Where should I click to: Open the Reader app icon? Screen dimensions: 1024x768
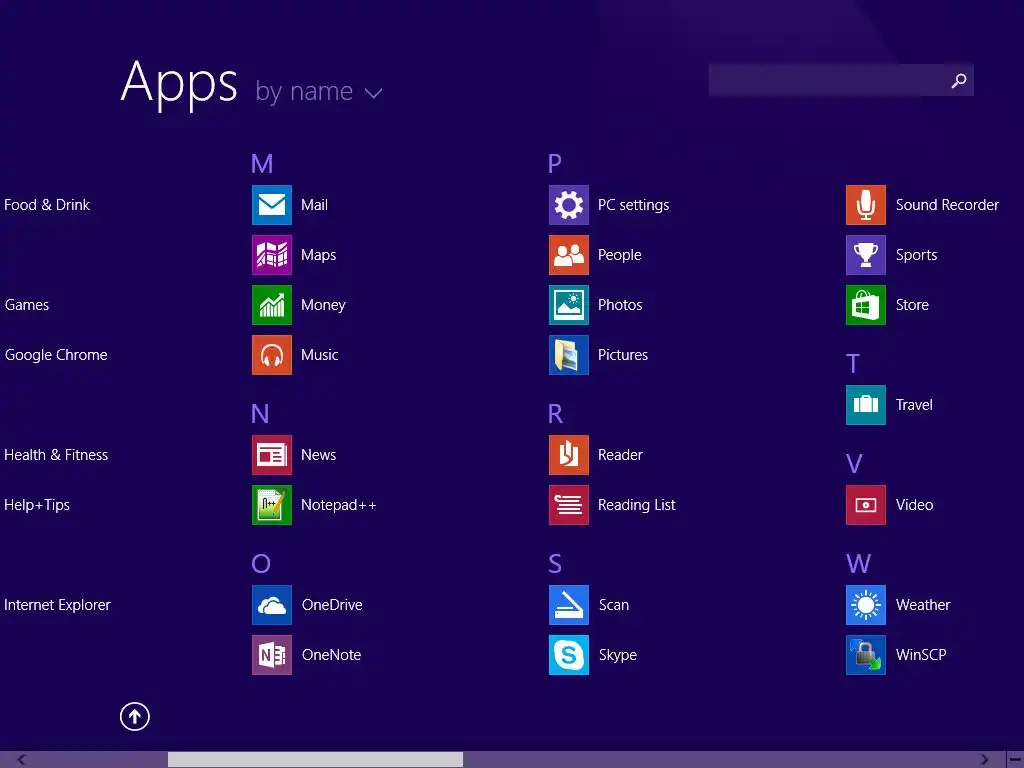(569, 455)
